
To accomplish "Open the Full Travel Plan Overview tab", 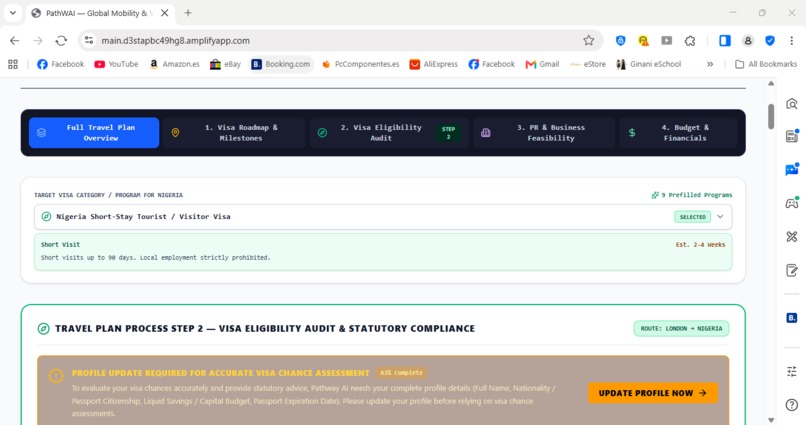I will click(94, 133).
